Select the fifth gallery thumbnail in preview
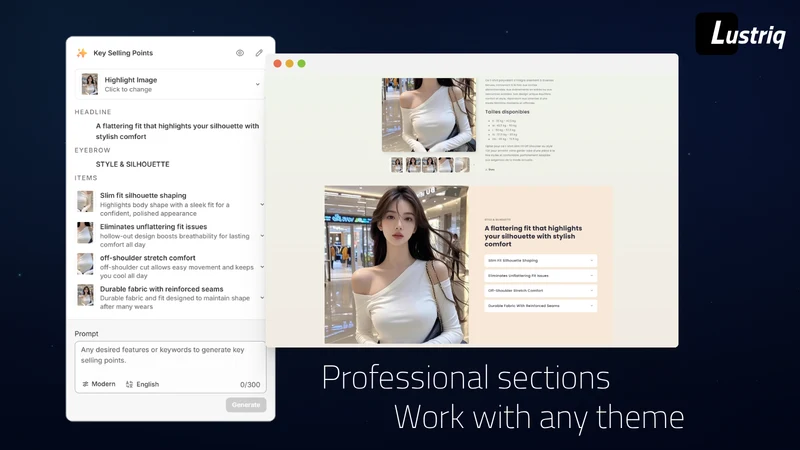The height and width of the screenshot is (450, 800). (462, 165)
